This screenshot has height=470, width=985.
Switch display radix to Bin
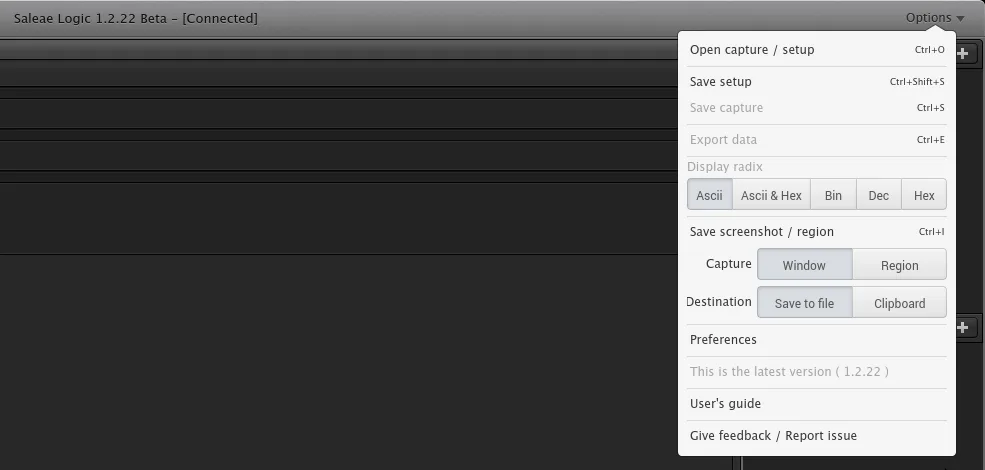833,195
